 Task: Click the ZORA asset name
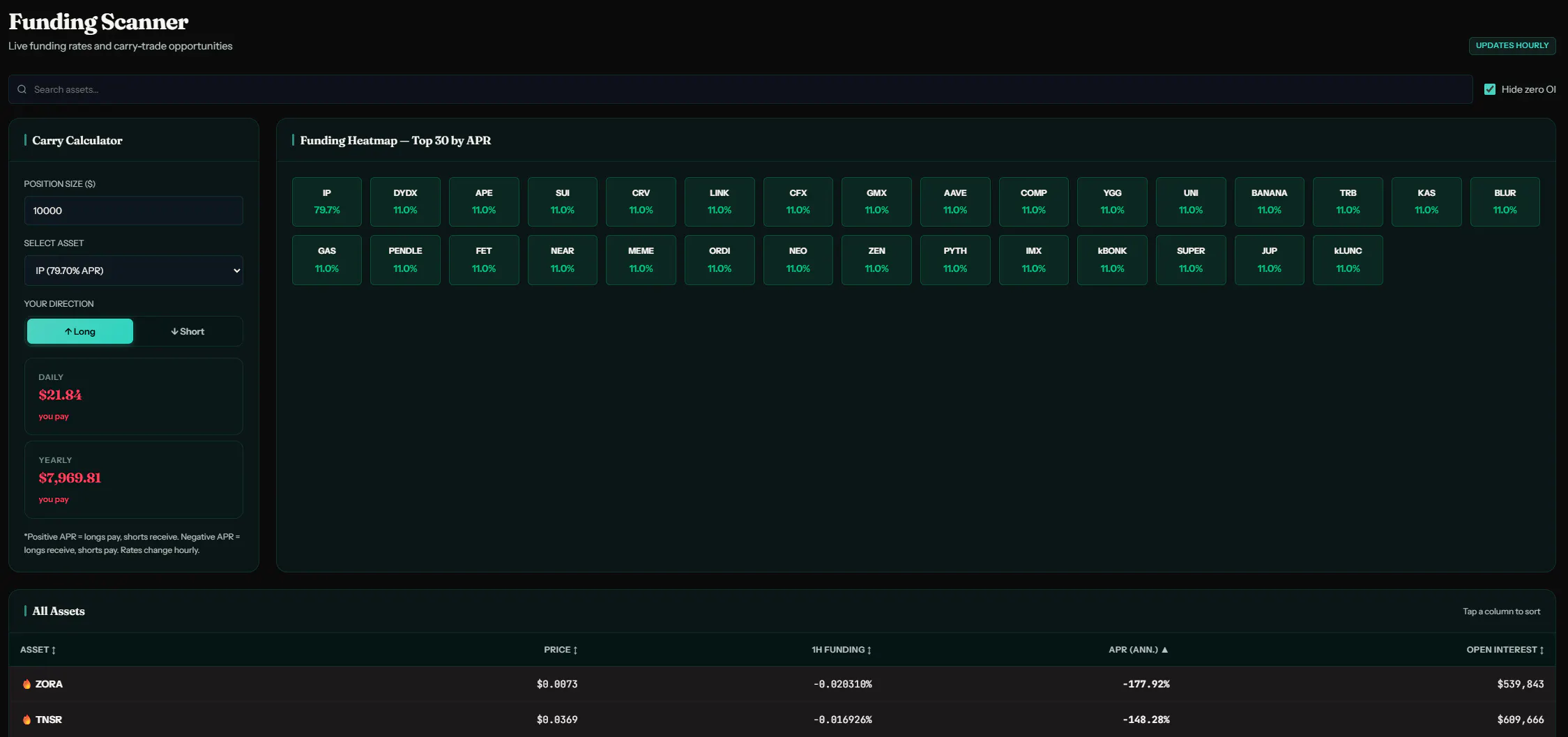pos(49,684)
